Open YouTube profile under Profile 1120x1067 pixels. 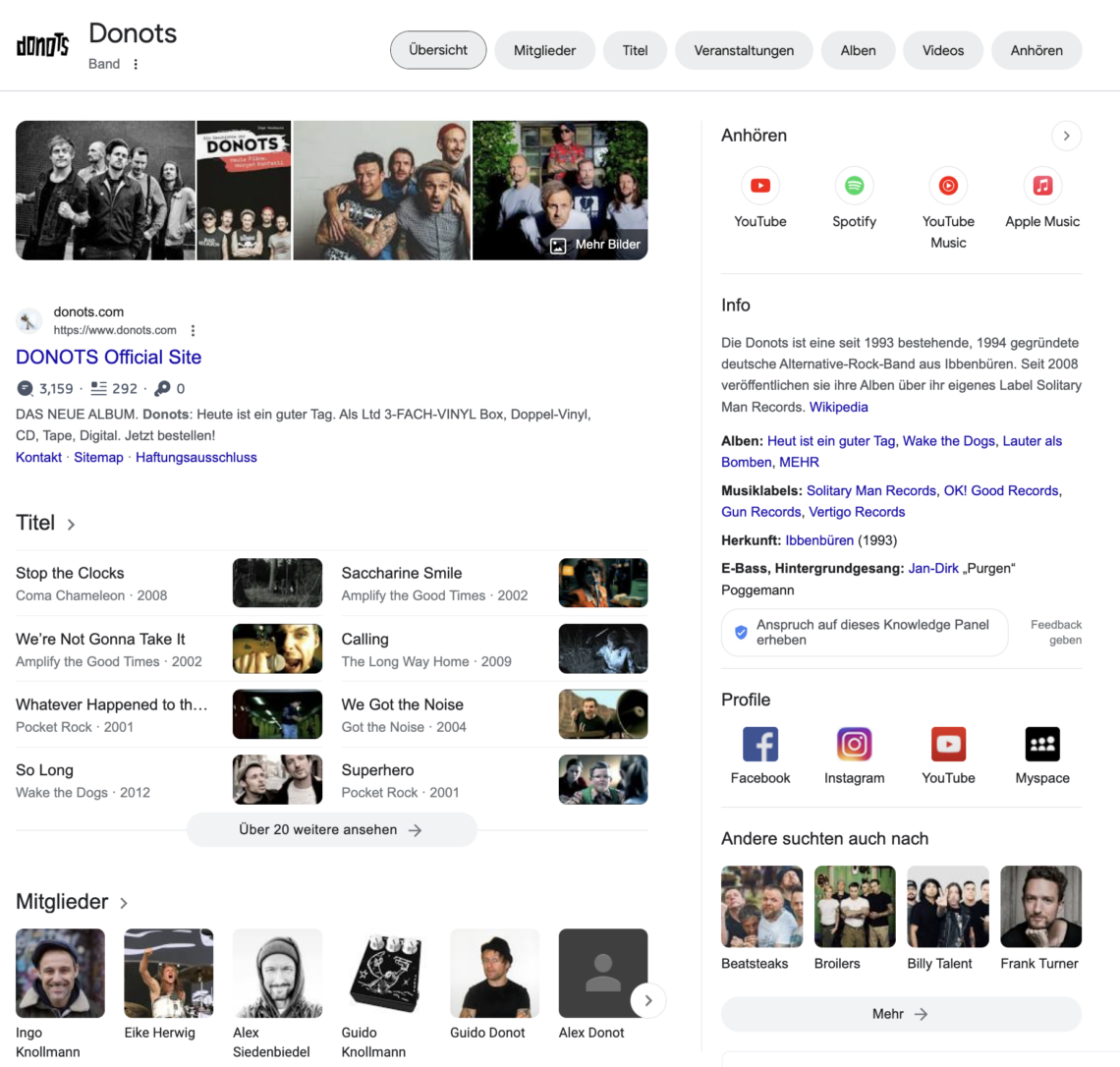pyautogui.click(x=948, y=744)
